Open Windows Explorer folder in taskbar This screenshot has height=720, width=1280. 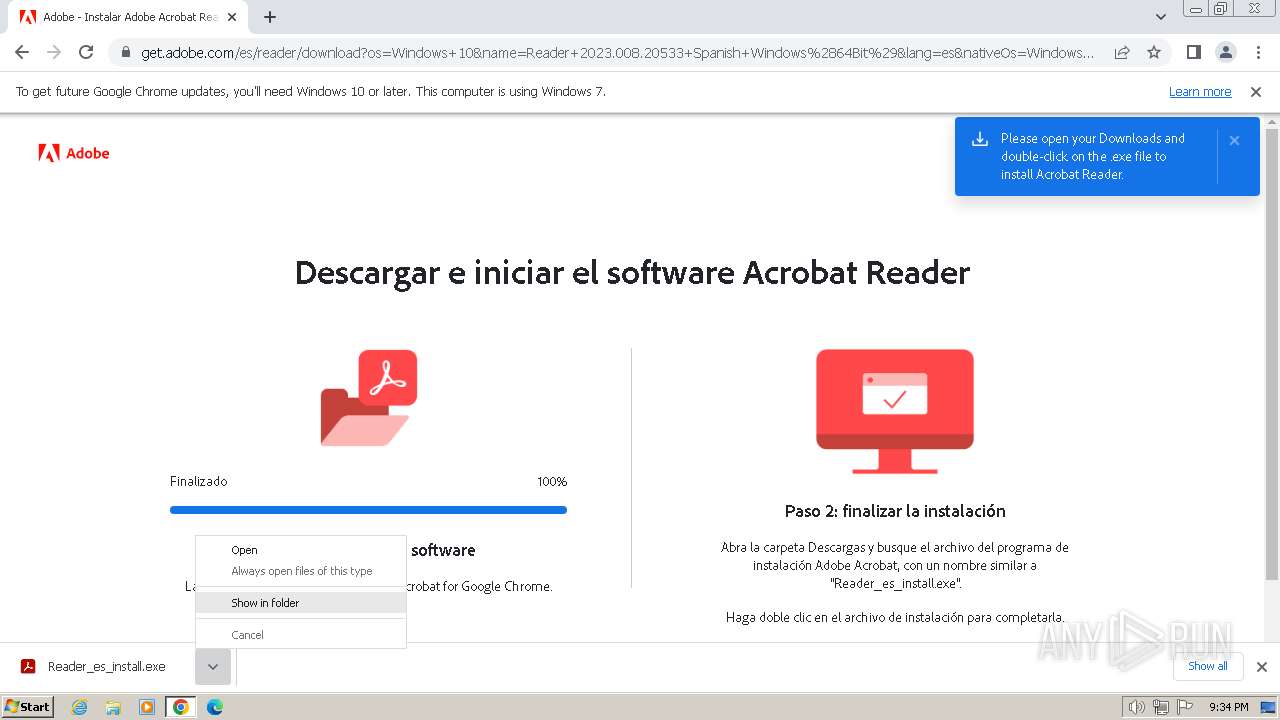(x=113, y=707)
